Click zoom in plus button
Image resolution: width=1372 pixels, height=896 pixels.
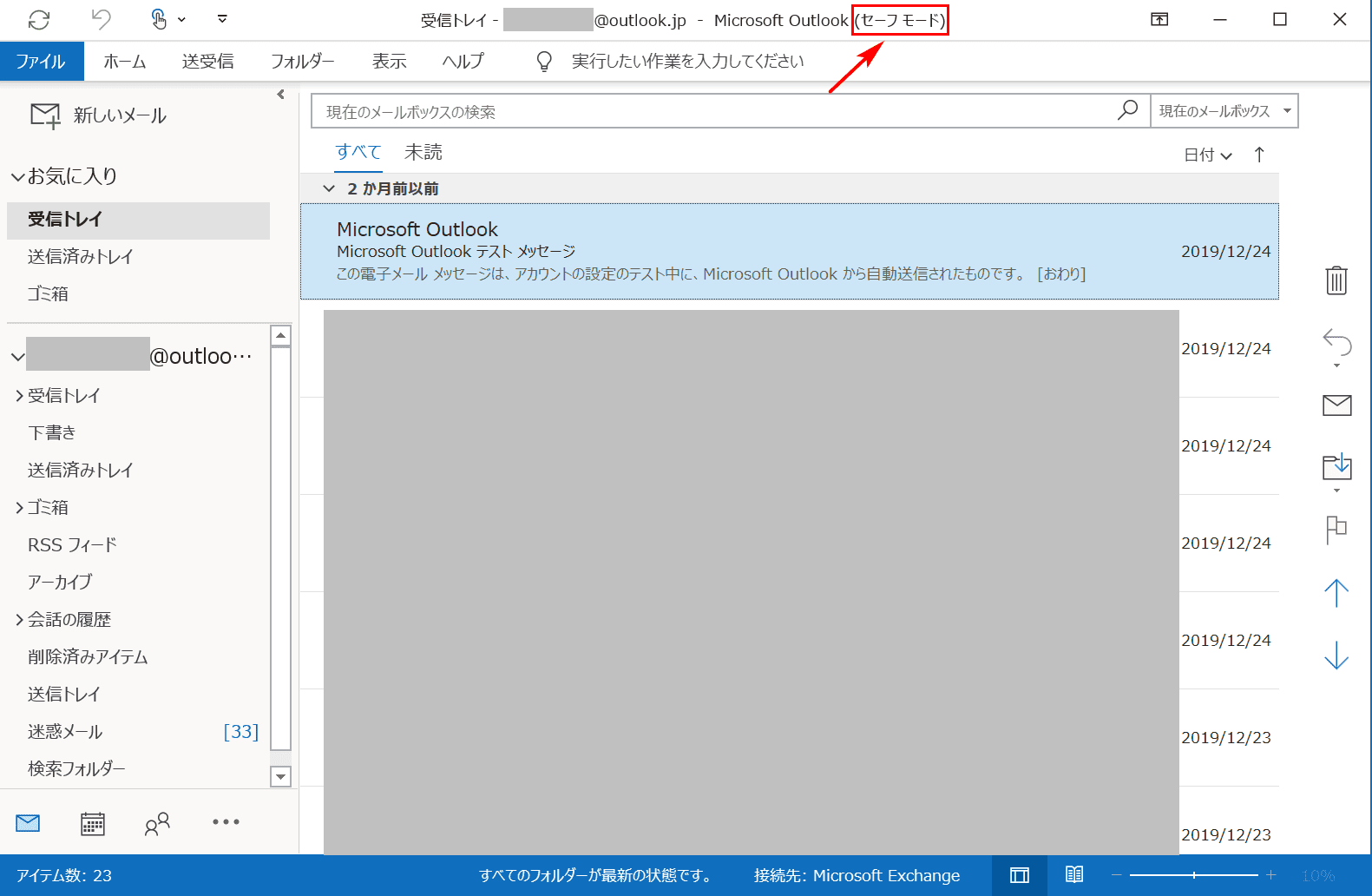(x=1270, y=875)
